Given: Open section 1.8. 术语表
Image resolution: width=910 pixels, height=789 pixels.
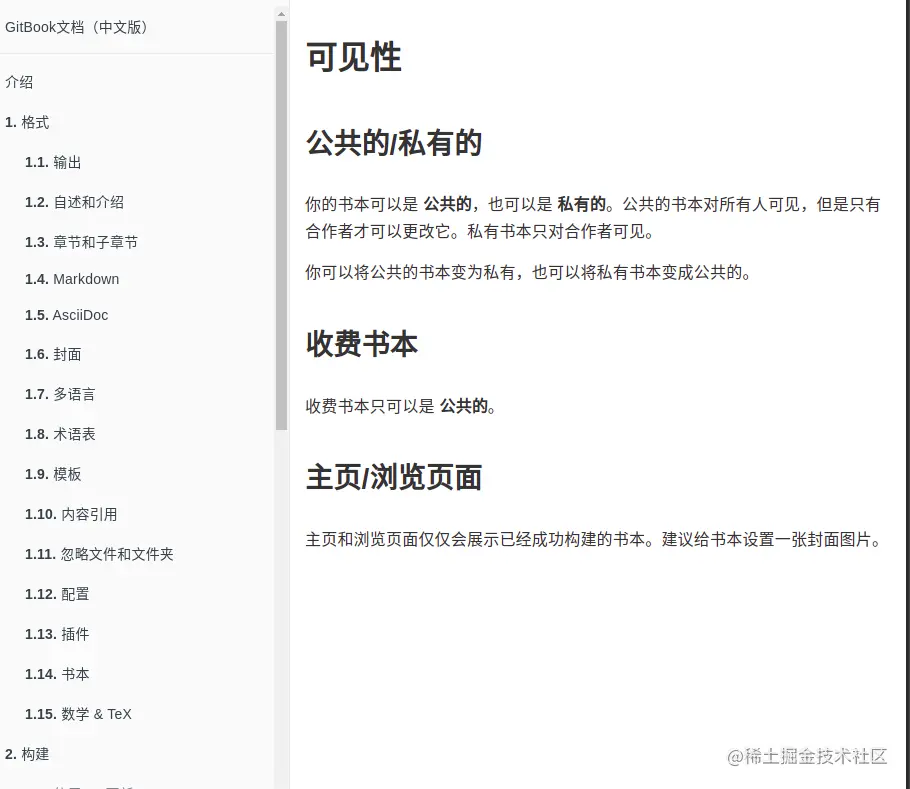Looking at the screenshot, I should tap(58, 434).
